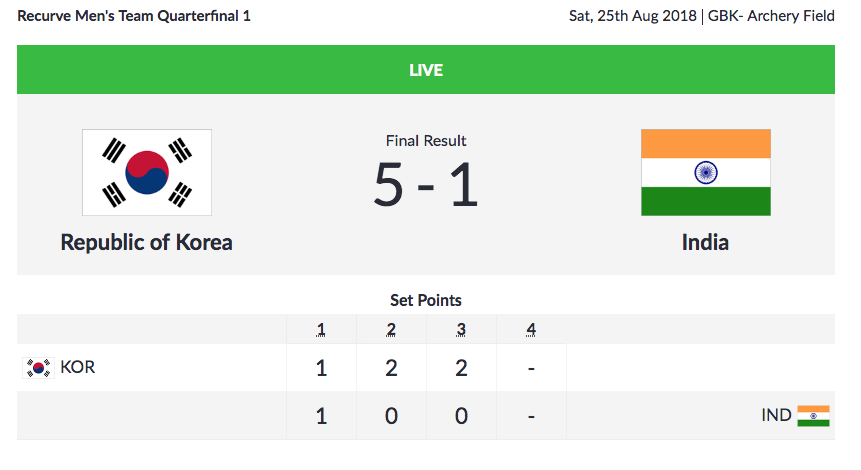Select the Republic of Korea team name
The height and width of the screenshot is (470, 861).
pos(146,242)
